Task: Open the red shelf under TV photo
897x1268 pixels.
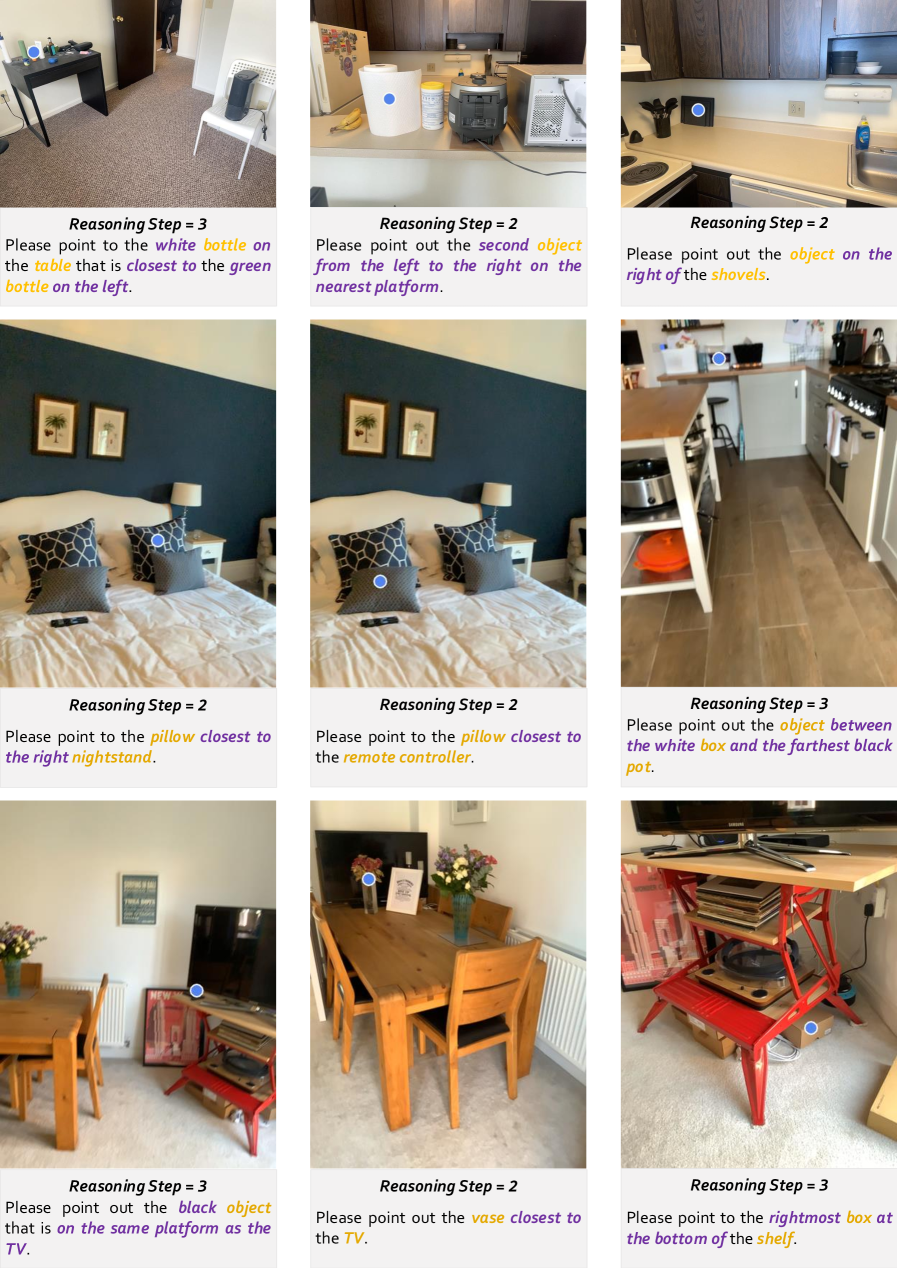Action: [x=759, y=984]
